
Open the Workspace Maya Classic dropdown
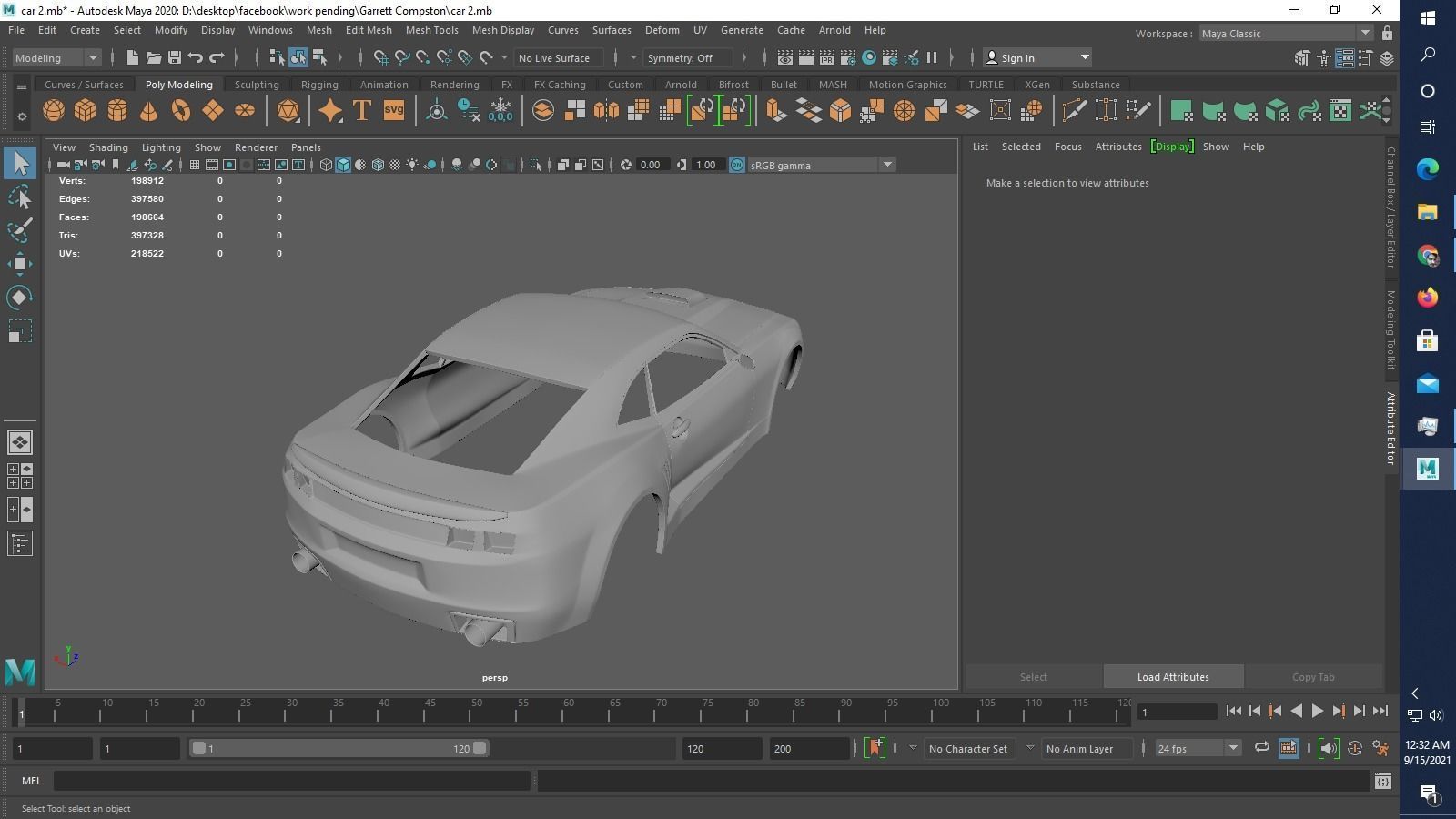pos(1286,34)
